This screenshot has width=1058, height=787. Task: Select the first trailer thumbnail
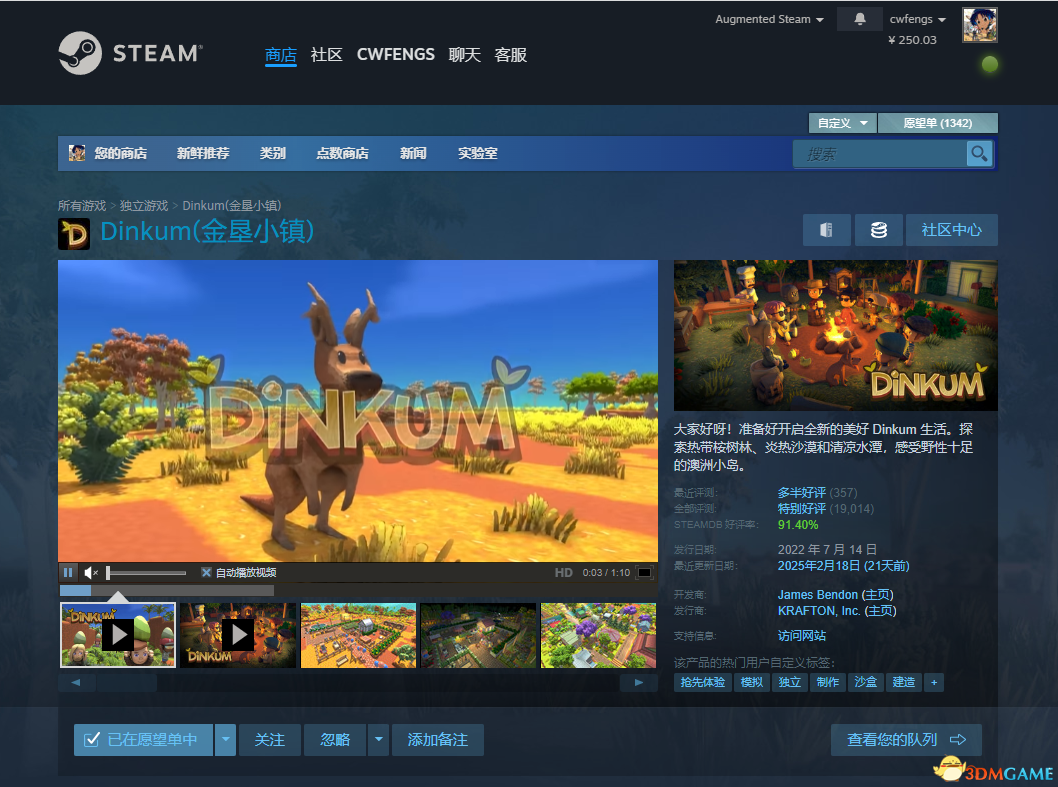(x=118, y=635)
